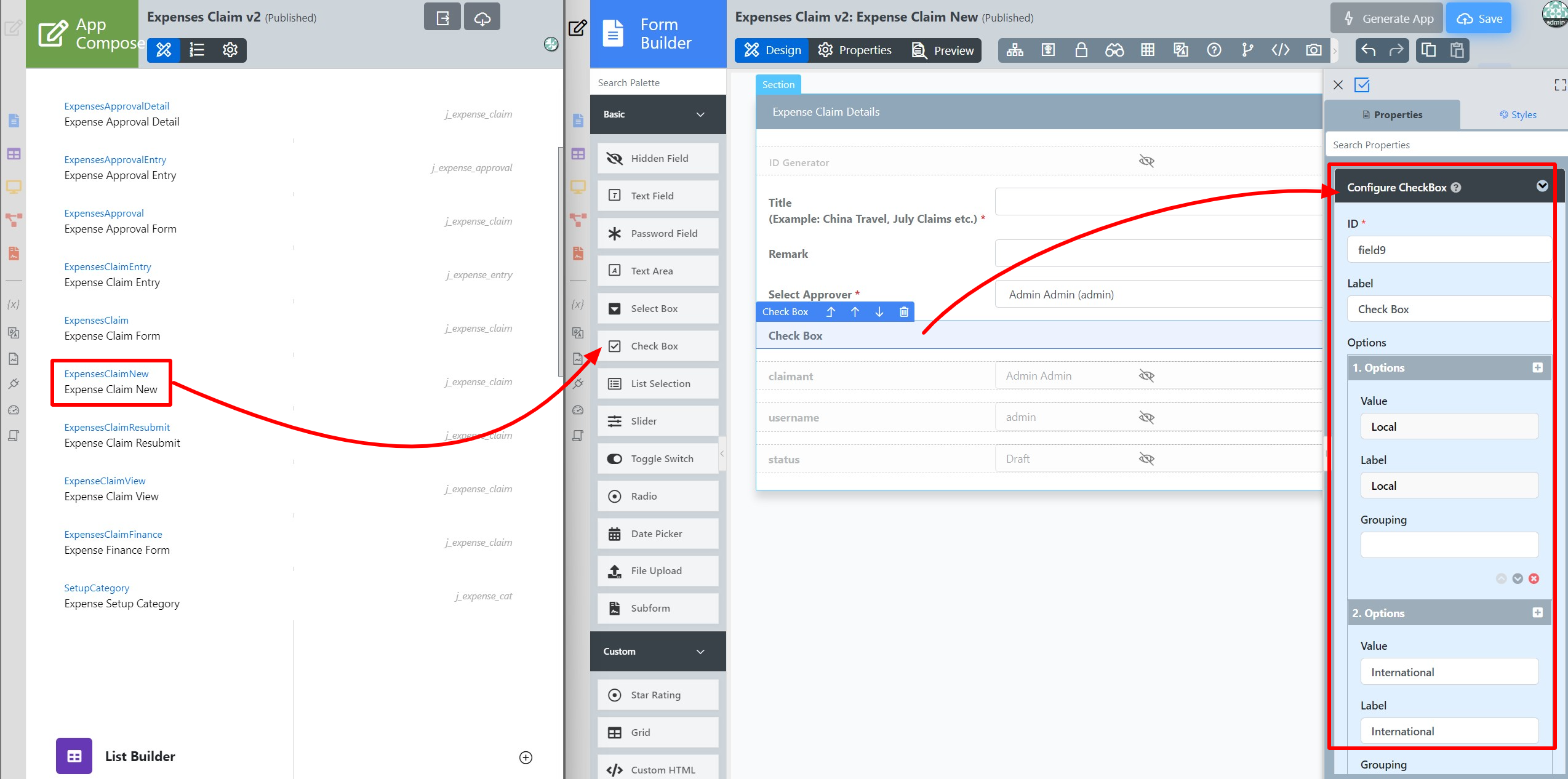This screenshot has width=1568, height=779.
Task: Click the Save button
Action: coord(1479,18)
